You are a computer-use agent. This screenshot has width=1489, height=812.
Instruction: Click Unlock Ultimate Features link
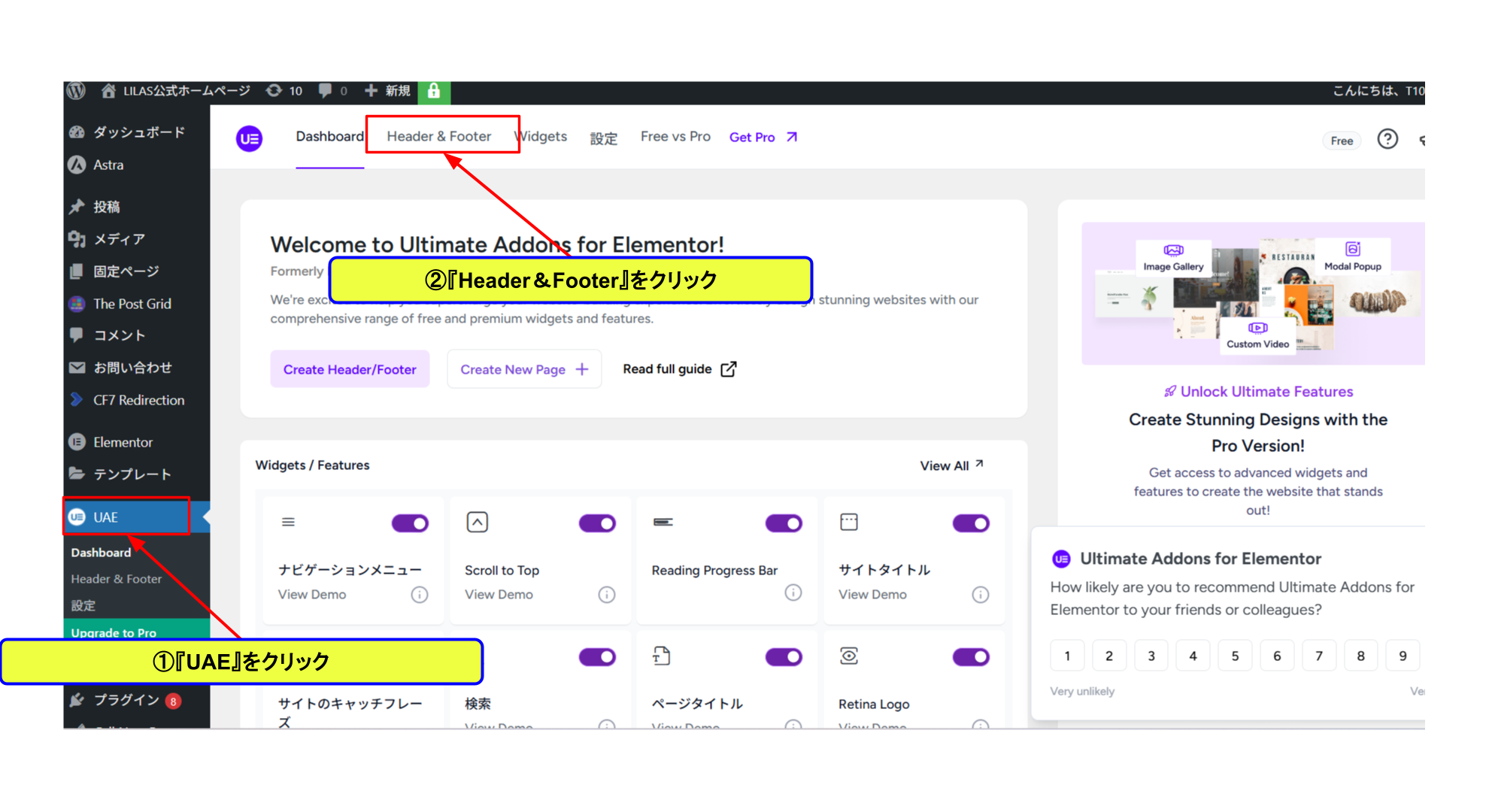[x=1258, y=392]
